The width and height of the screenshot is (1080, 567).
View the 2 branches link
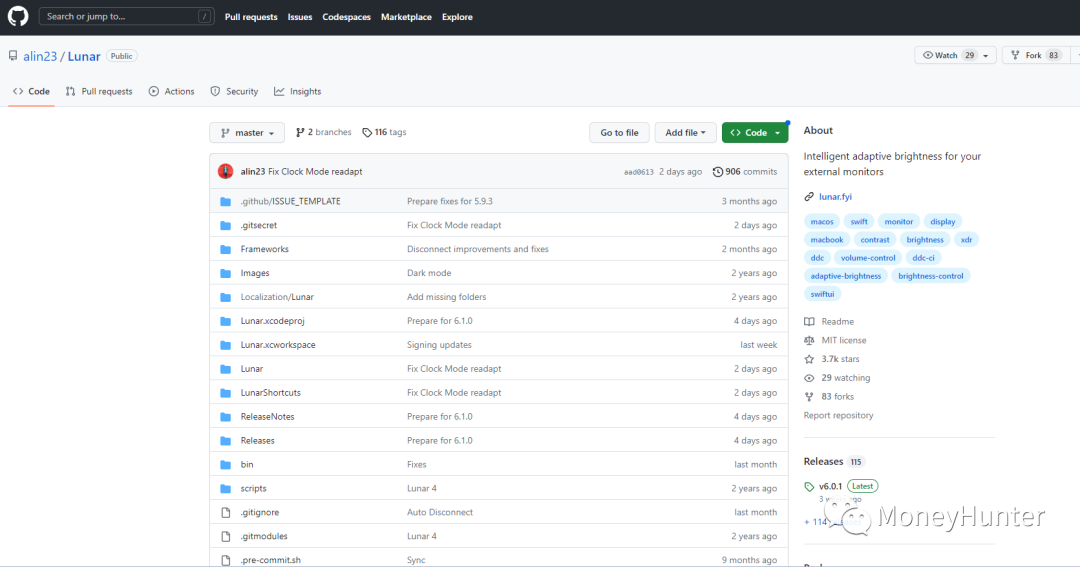[x=324, y=132]
